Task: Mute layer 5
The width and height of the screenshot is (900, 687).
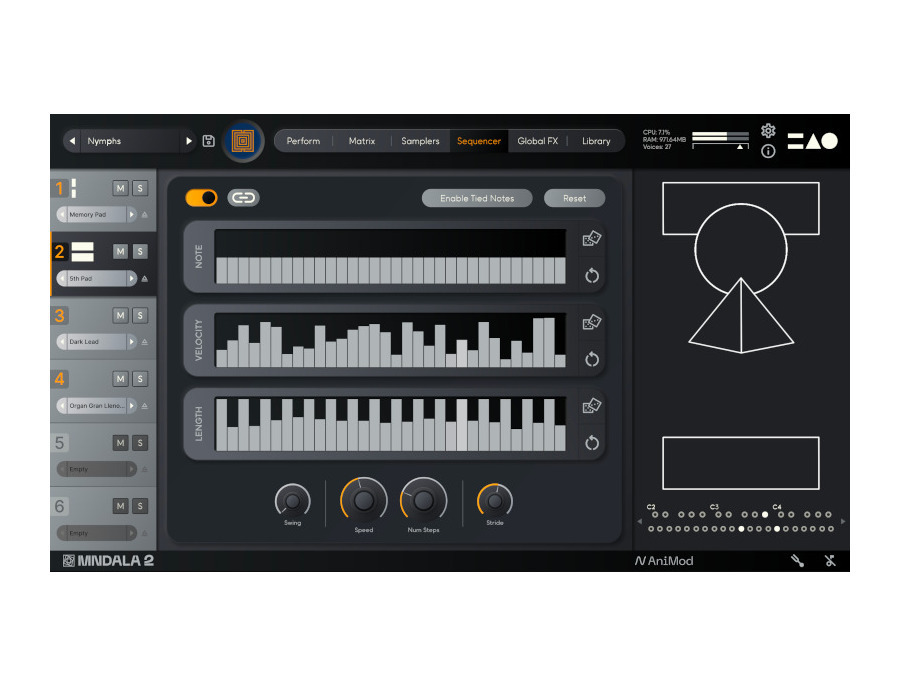Action: (x=120, y=443)
